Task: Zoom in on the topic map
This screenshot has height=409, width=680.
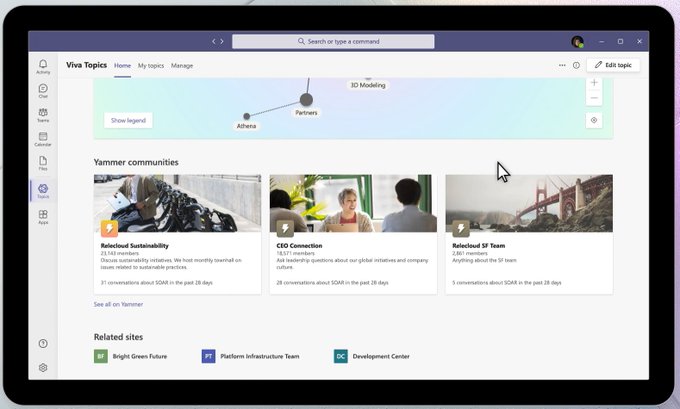Action: [594, 82]
